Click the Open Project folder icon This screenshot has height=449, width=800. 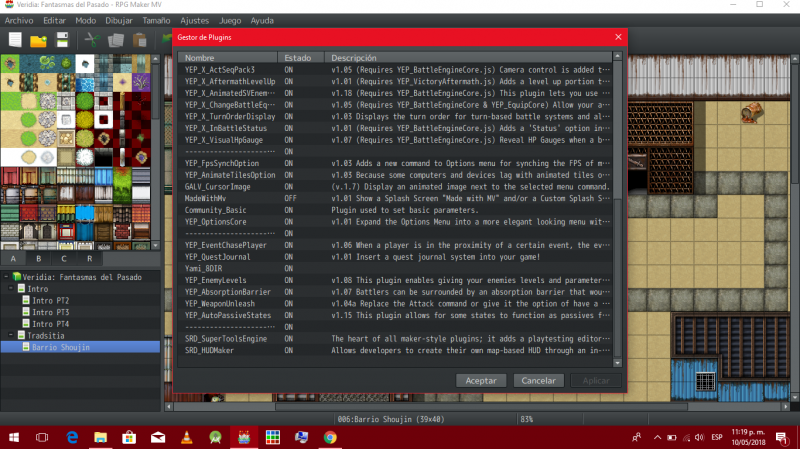[38, 40]
